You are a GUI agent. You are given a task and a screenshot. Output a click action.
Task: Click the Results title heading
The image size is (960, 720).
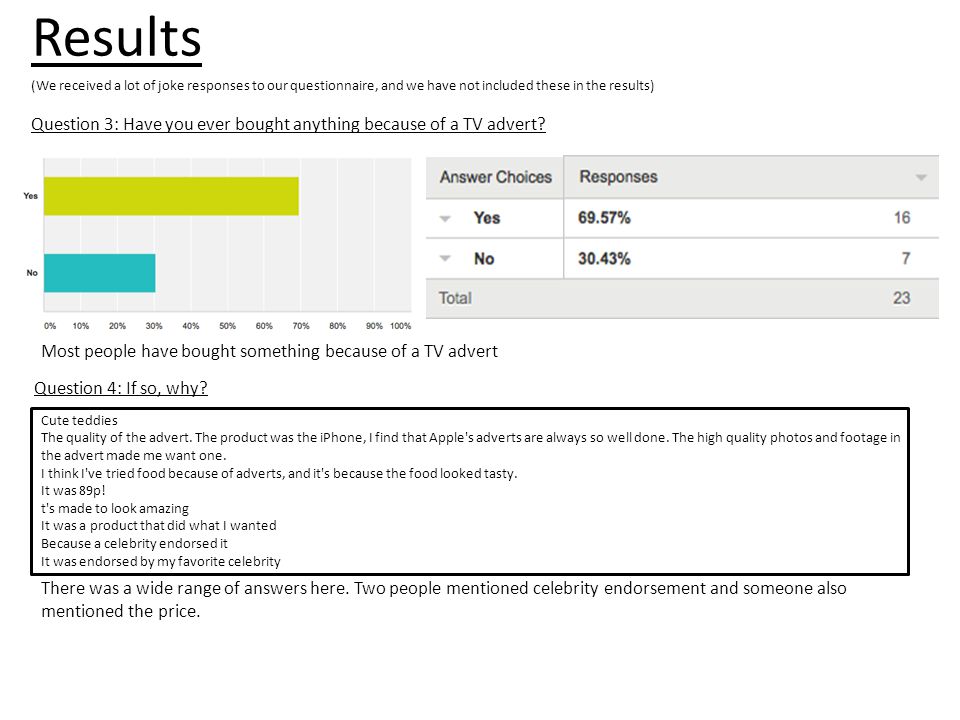[116, 39]
